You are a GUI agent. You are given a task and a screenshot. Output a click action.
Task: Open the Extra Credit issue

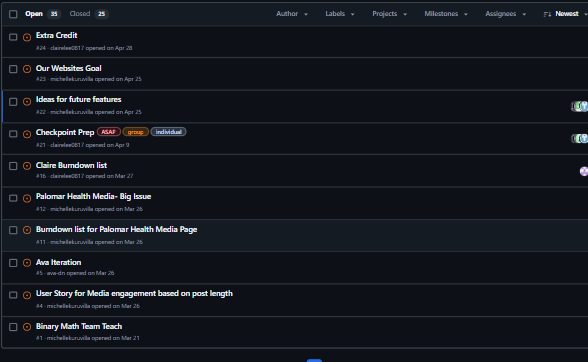click(57, 35)
